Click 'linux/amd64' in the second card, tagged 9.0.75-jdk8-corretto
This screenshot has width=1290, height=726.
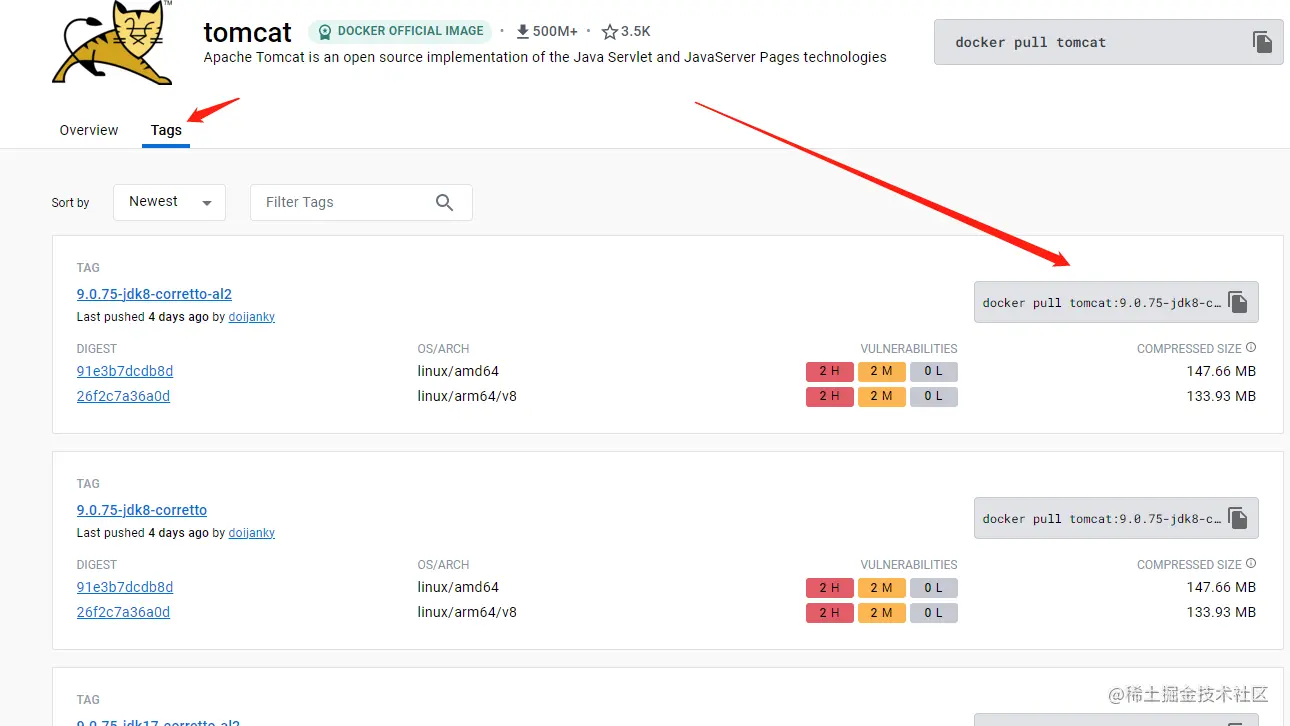click(x=458, y=587)
